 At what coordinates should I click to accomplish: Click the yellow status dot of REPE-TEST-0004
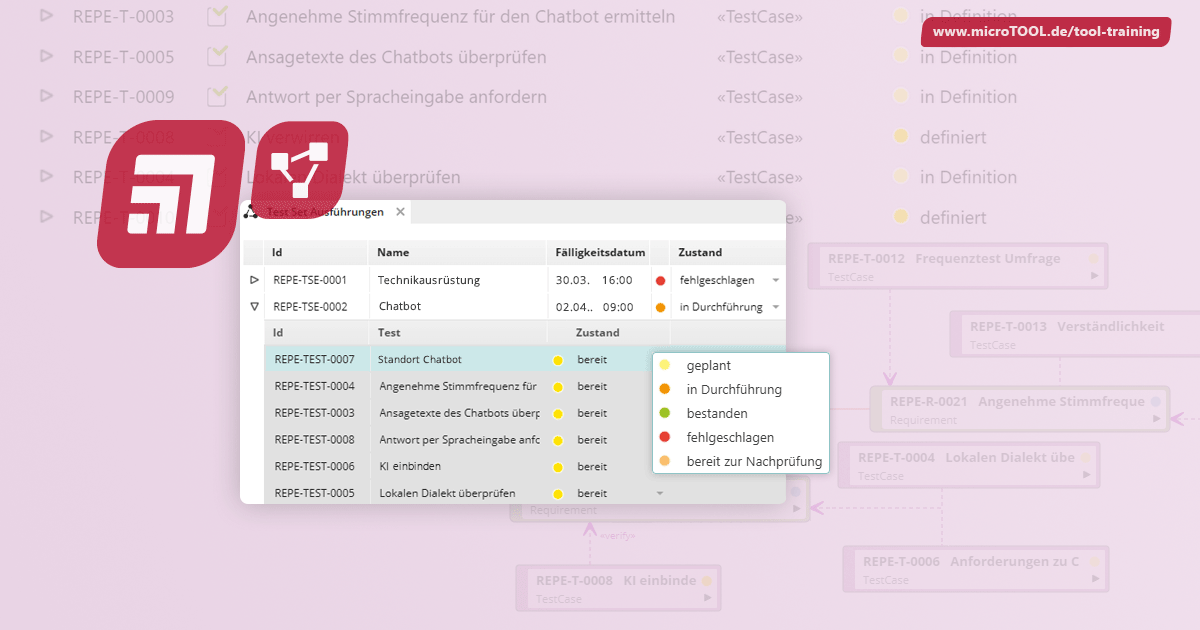pyautogui.click(x=558, y=386)
